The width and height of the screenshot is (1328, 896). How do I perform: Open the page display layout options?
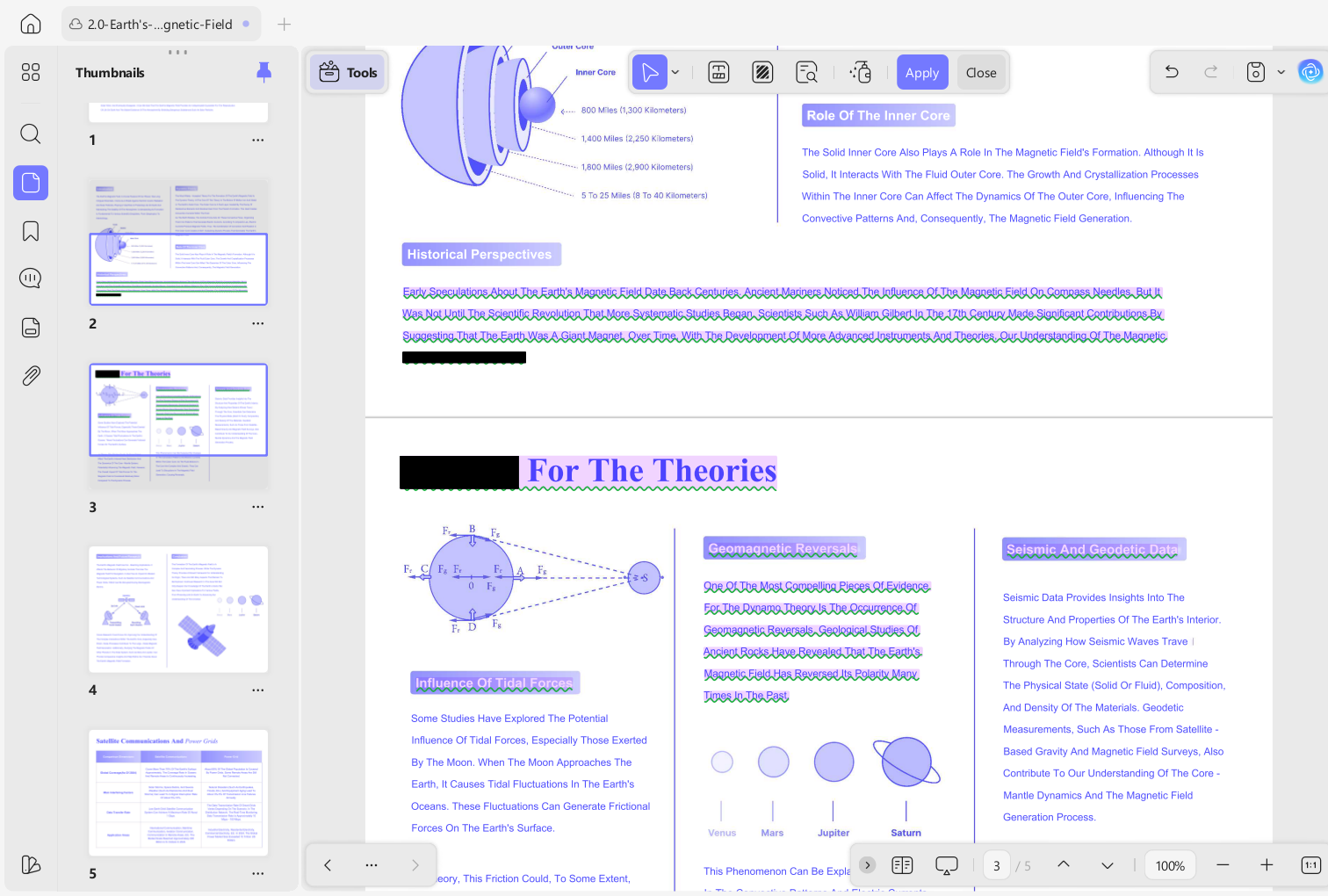click(902, 865)
